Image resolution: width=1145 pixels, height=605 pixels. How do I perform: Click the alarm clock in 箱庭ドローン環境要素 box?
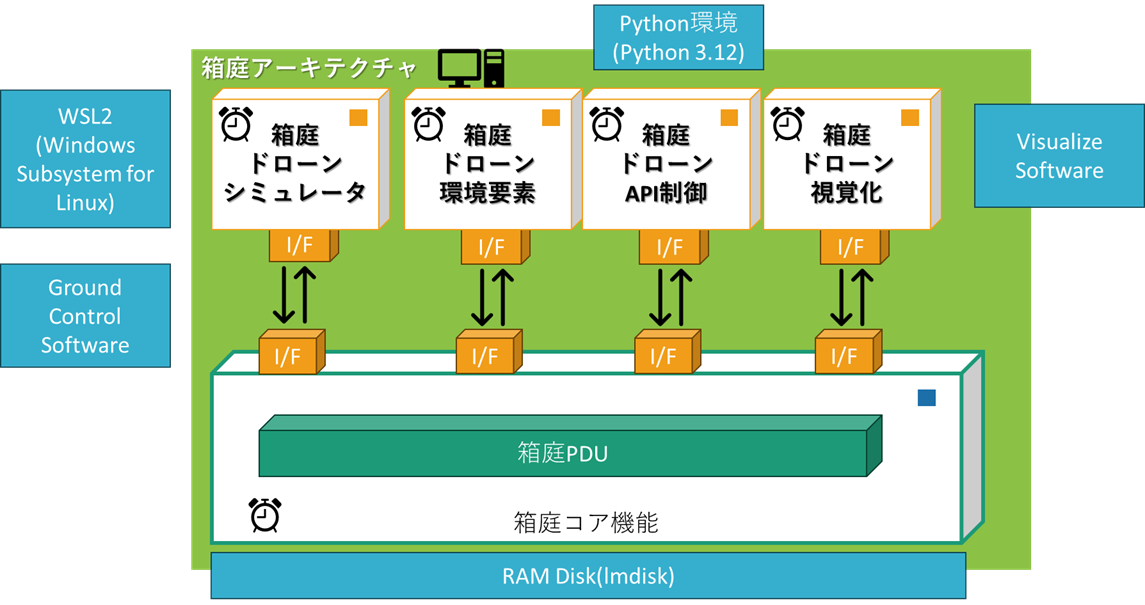[x=429, y=124]
